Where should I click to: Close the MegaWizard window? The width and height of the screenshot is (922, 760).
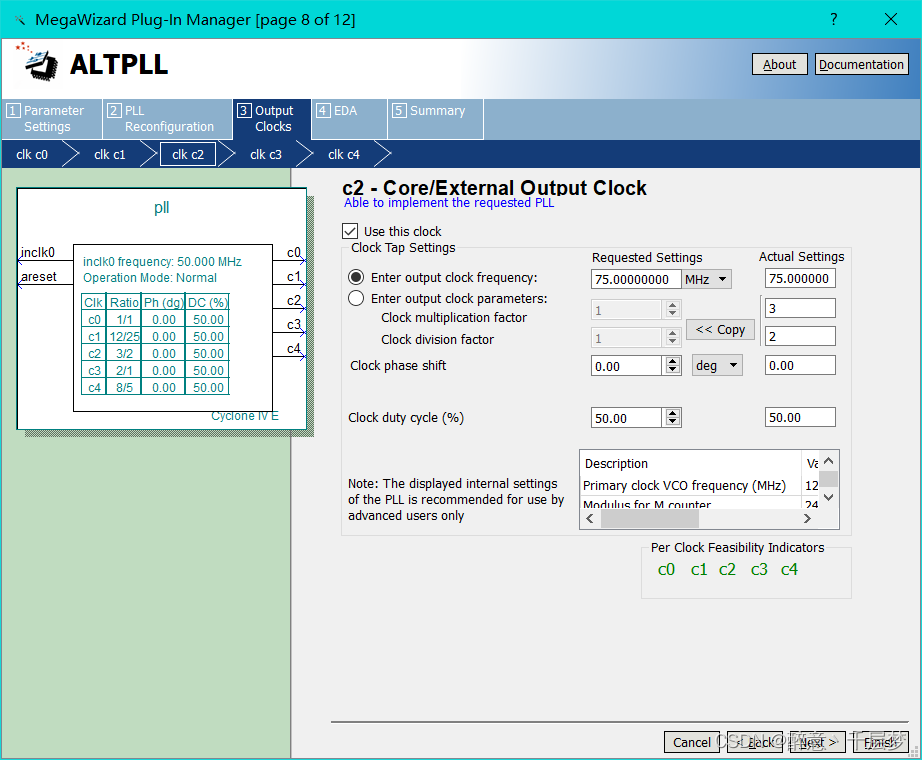click(890, 19)
